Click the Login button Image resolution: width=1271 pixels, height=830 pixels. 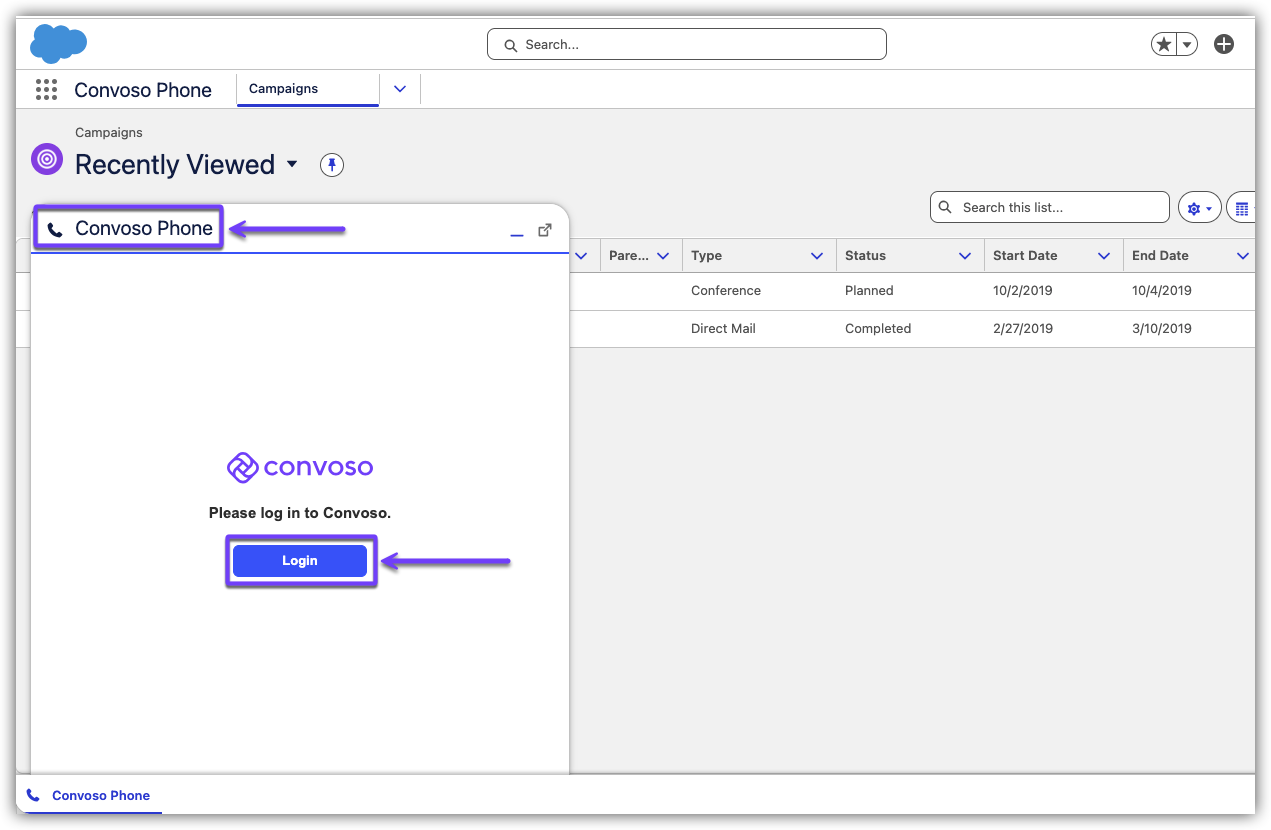[x=300, y=561]
